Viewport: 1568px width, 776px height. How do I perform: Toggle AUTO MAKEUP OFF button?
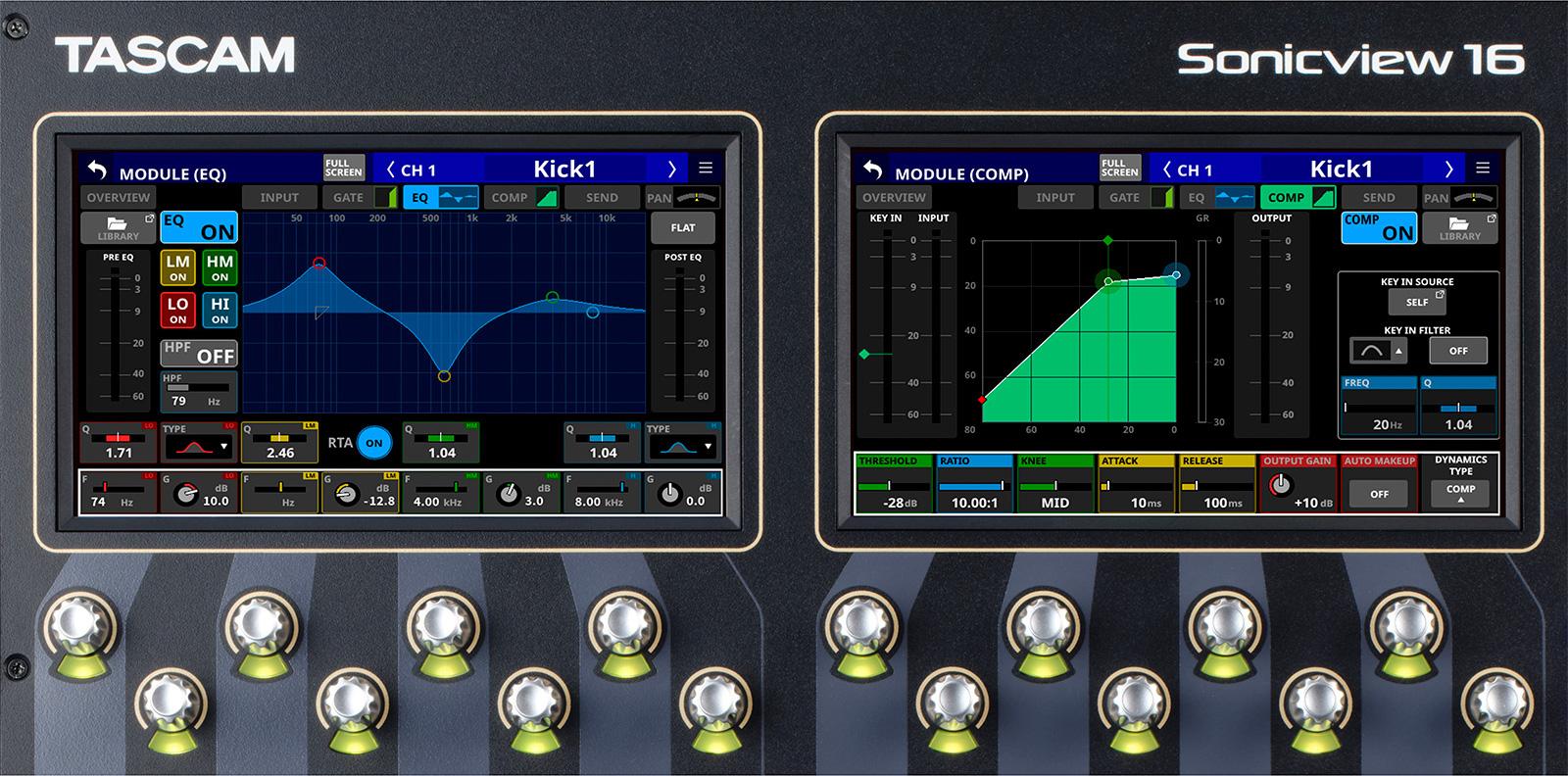pyautogui.click(x=1380, y=494)
